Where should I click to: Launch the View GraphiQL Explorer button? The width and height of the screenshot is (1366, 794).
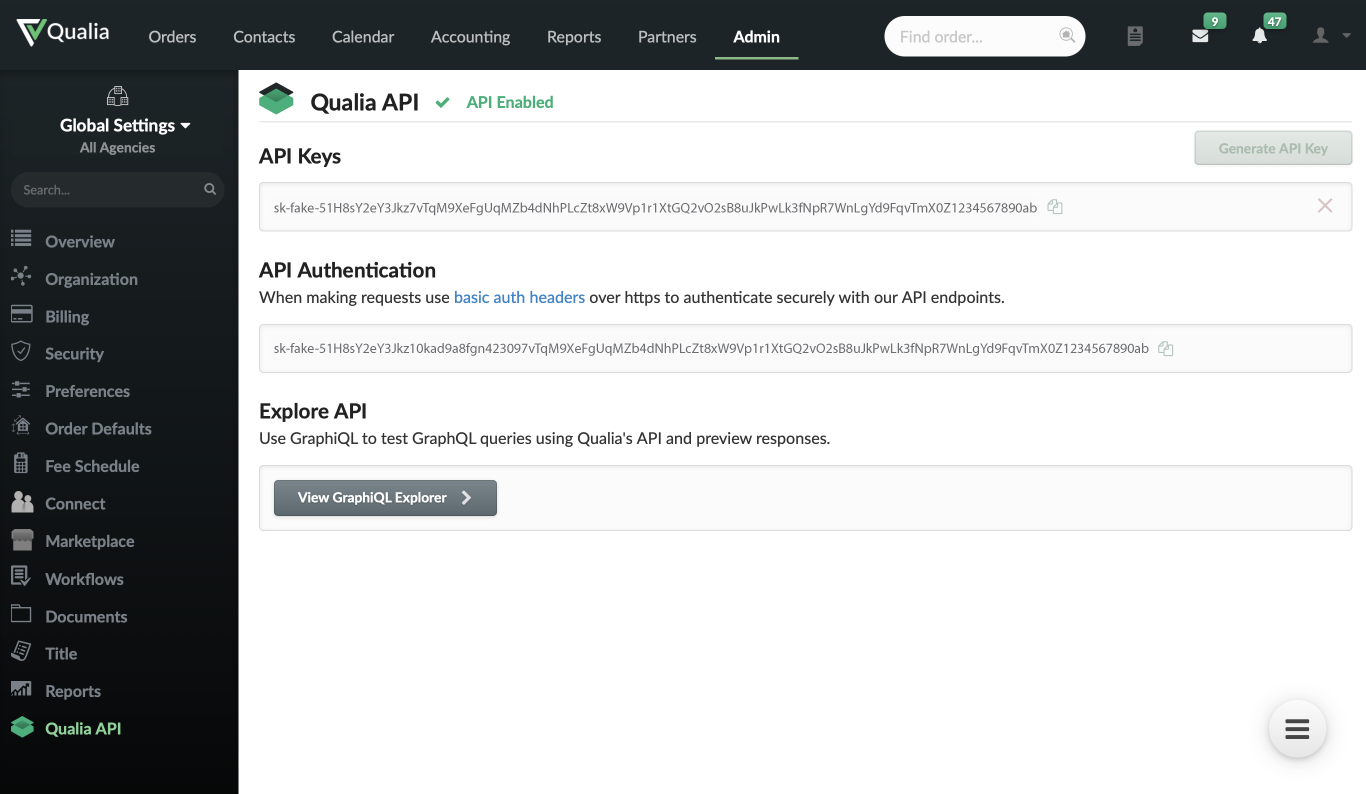click(385, 497)
